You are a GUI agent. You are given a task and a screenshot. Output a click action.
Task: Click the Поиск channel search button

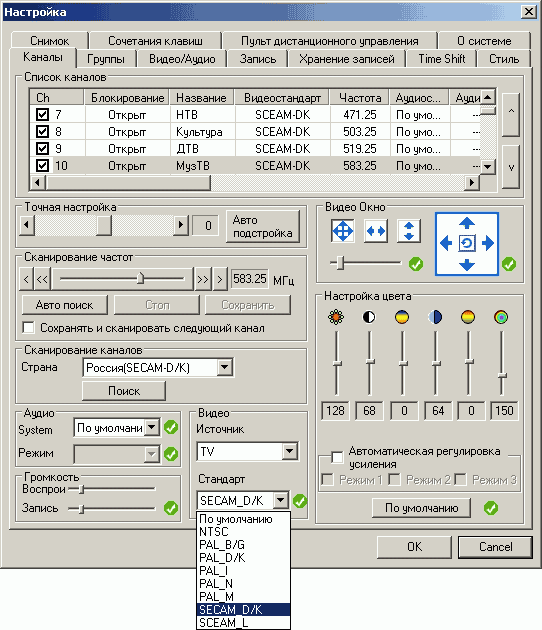124,391
